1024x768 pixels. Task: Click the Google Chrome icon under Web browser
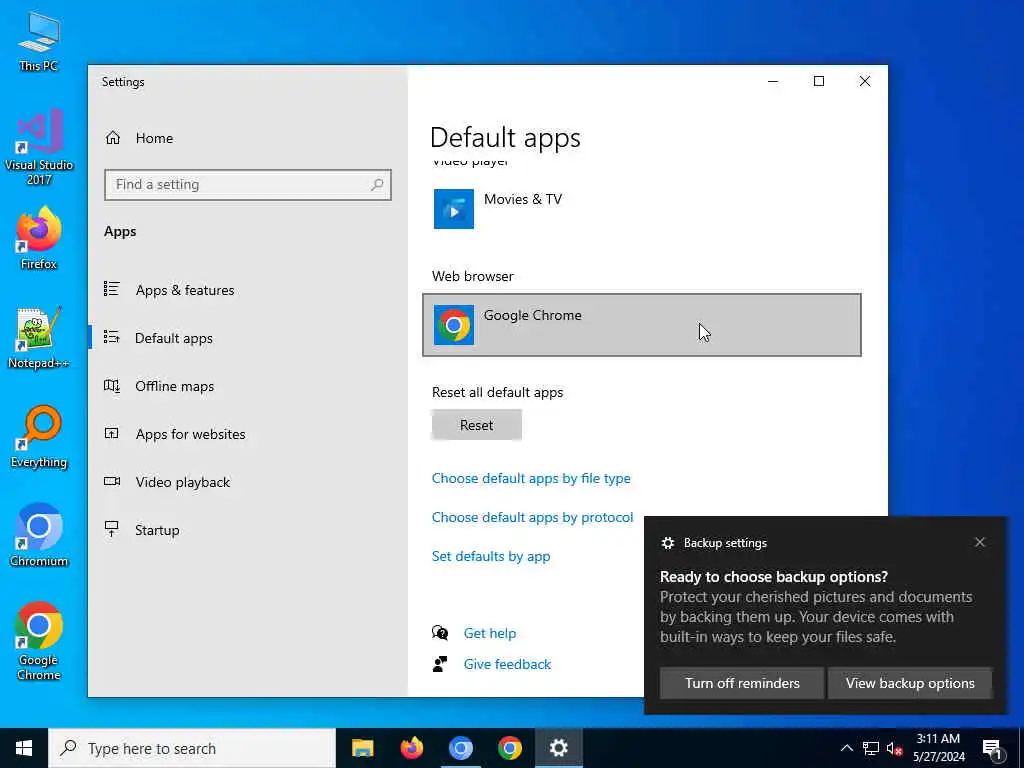454,325
